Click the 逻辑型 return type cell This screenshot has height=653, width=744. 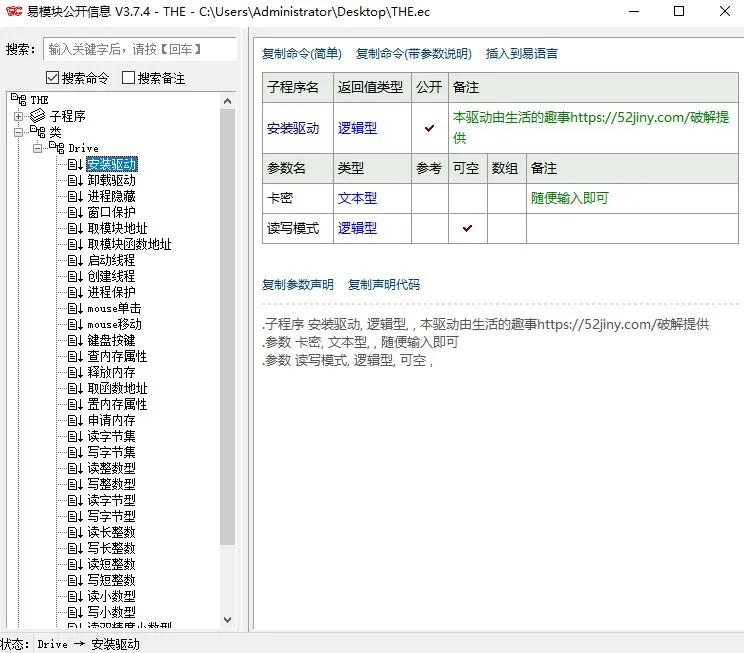pyautogui.click(x=372, y=128)
